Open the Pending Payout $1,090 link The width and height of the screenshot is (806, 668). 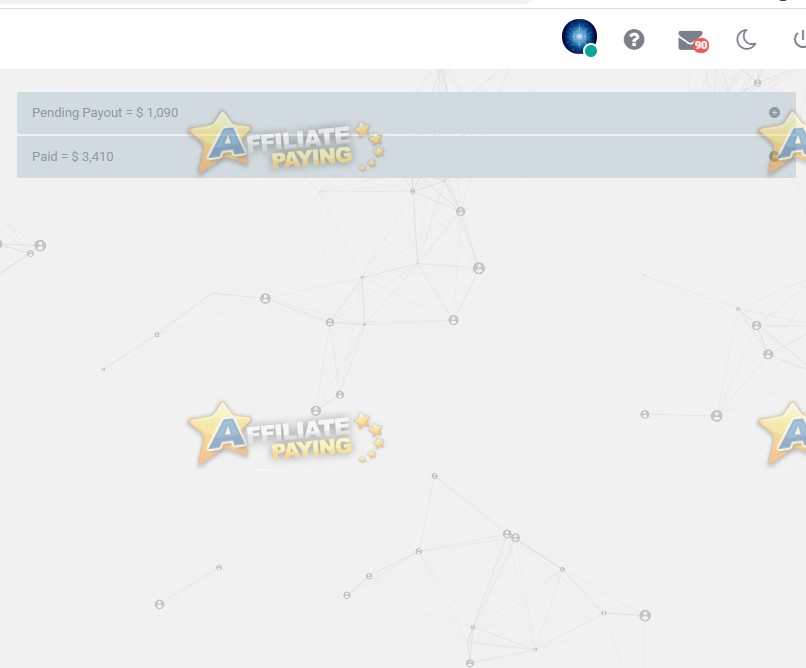[x=105, y=112]
